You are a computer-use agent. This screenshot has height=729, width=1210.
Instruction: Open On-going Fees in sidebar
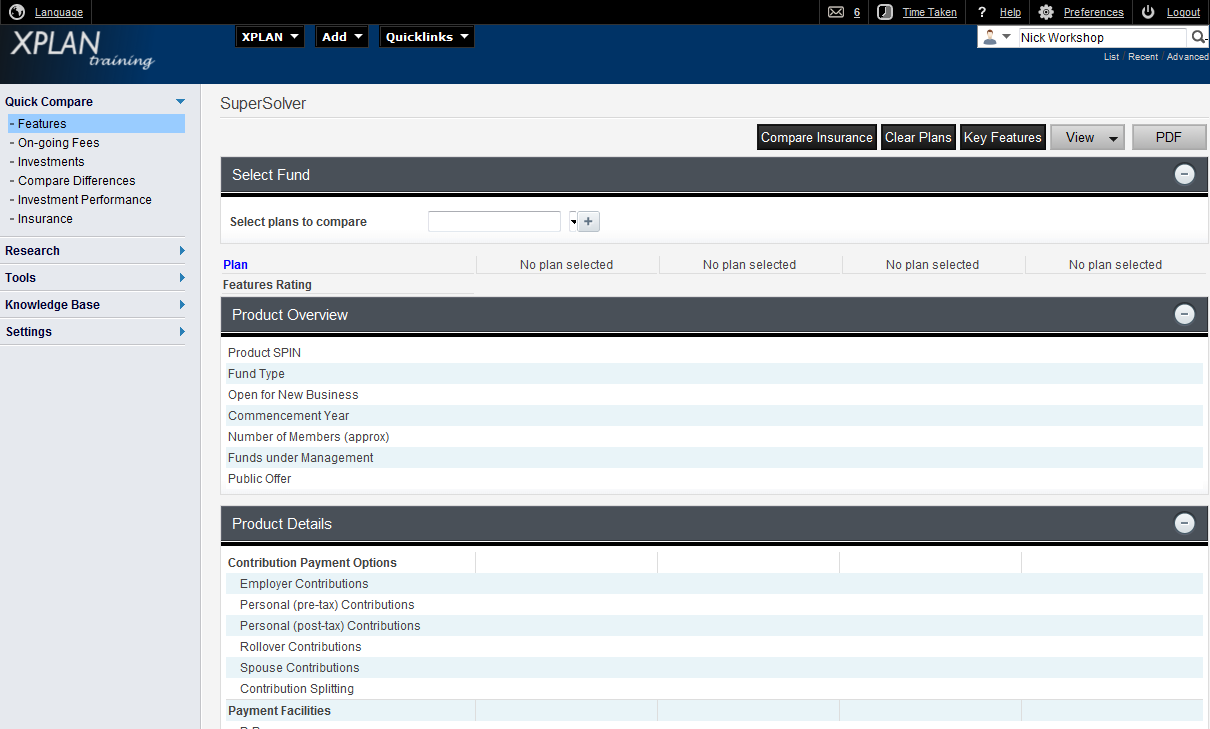coord(58,143)
